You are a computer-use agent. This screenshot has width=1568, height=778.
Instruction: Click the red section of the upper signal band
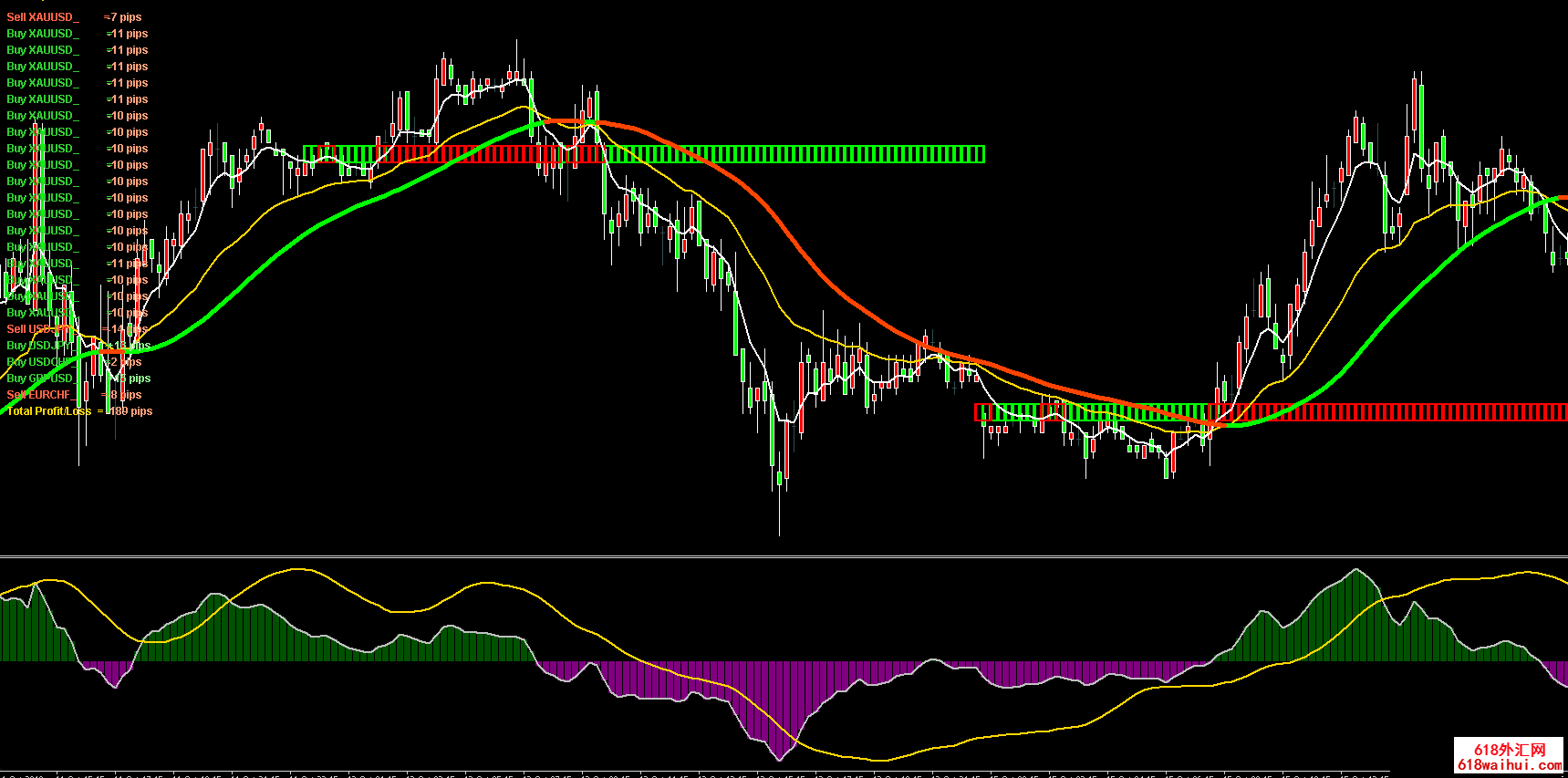point(488,154)
